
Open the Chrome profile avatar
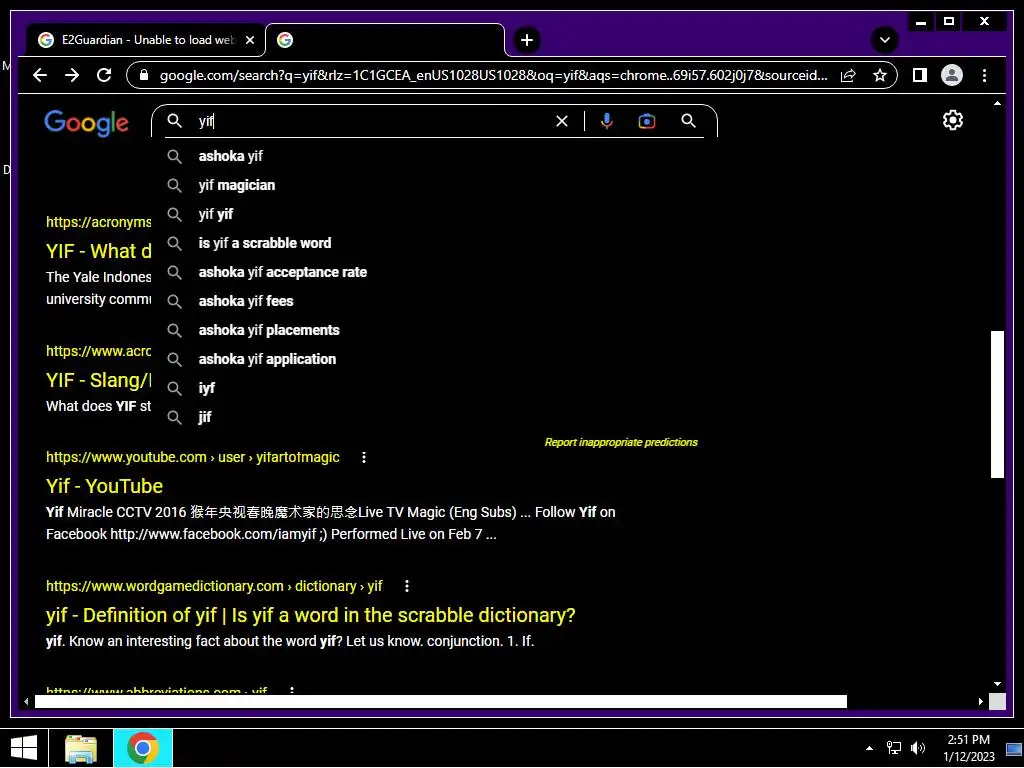pos(952,75)
